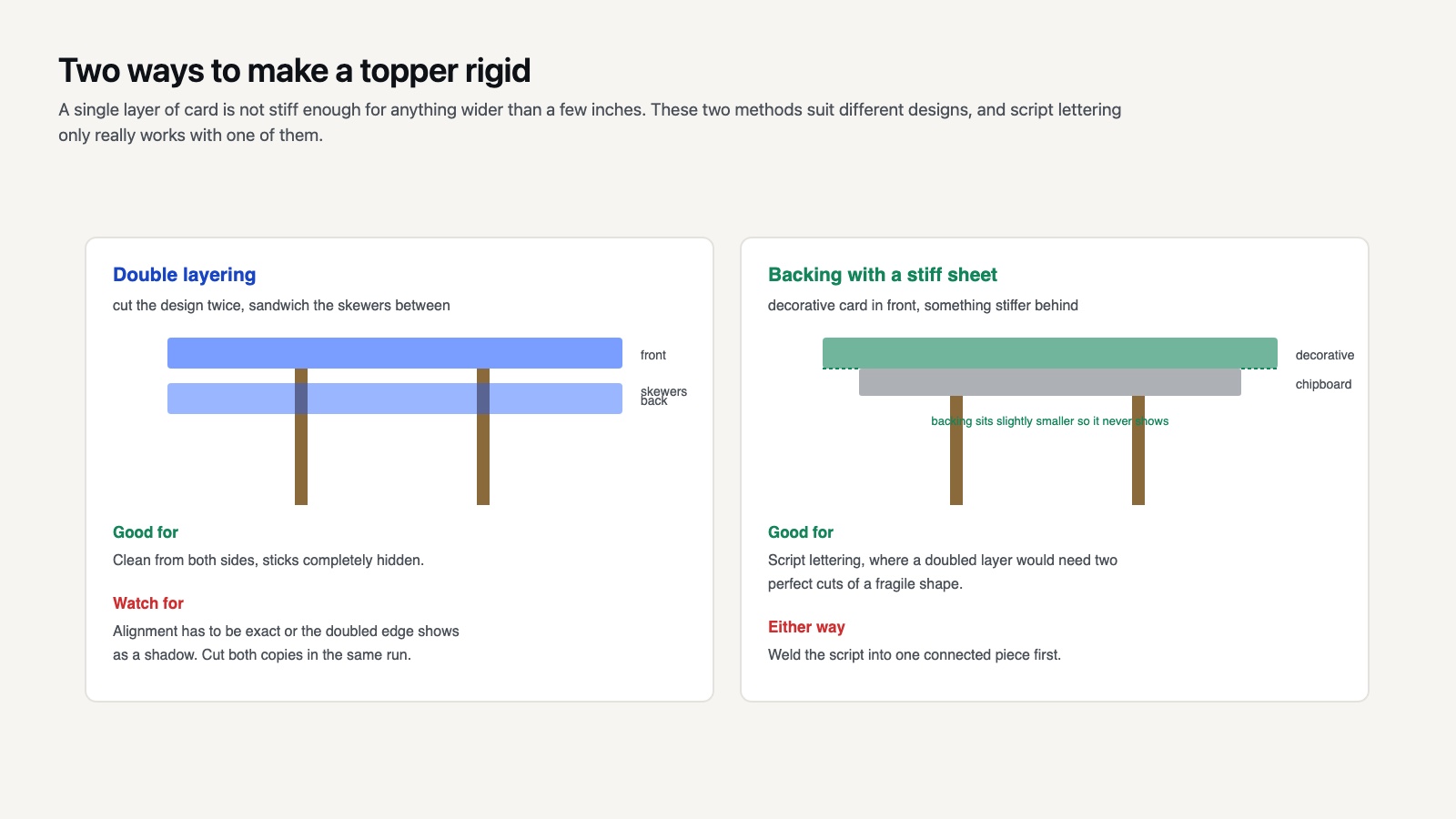Select the 'Backing with a stiff sheet' heading

coord(882,275)
